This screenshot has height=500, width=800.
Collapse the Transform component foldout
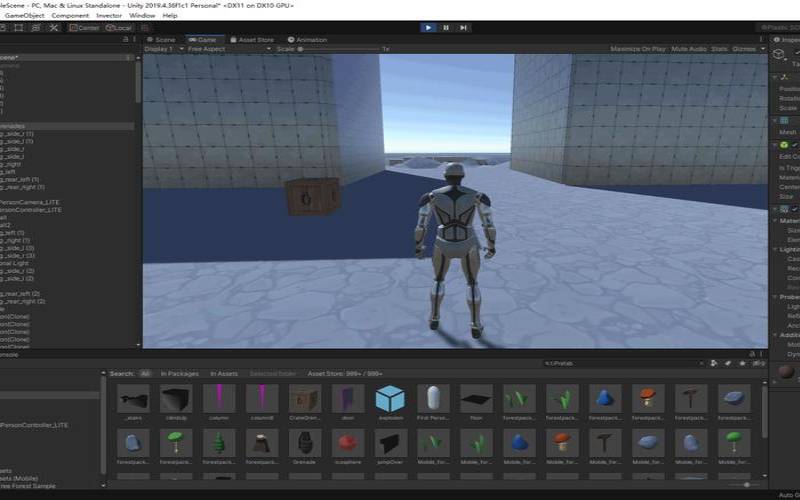[776, 77]
